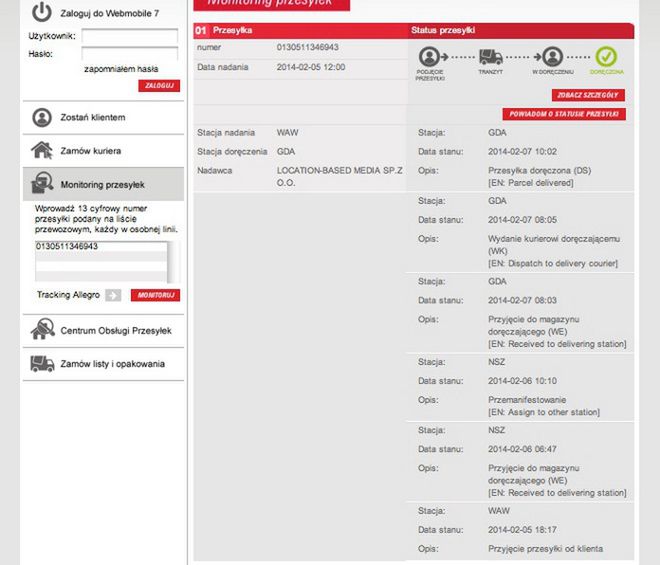Screen dimensions: 660x565
Task: Click Data nadania value 2014-02-05 12:00
Action: (x=311, y=67)
